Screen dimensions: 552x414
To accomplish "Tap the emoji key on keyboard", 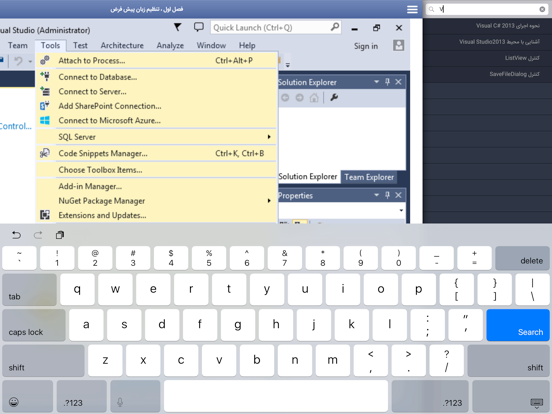I will tap(27, 396).
